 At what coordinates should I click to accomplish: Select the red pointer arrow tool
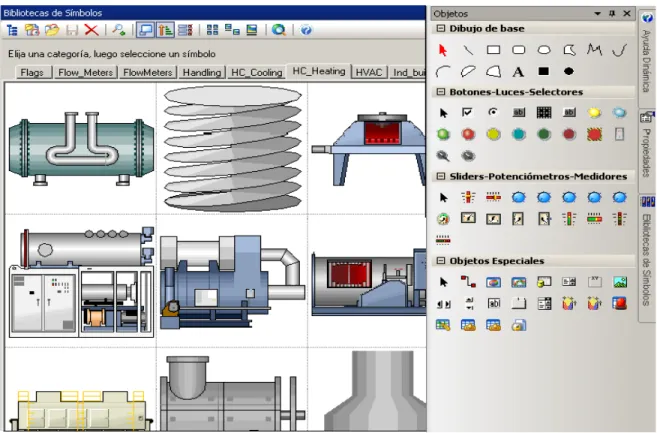(x=443, y=50)
